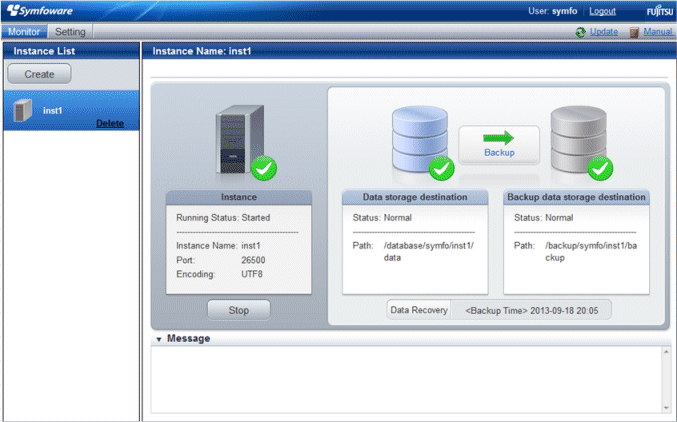Click the Logout link

pyautogui.click(x=602, y=11)
